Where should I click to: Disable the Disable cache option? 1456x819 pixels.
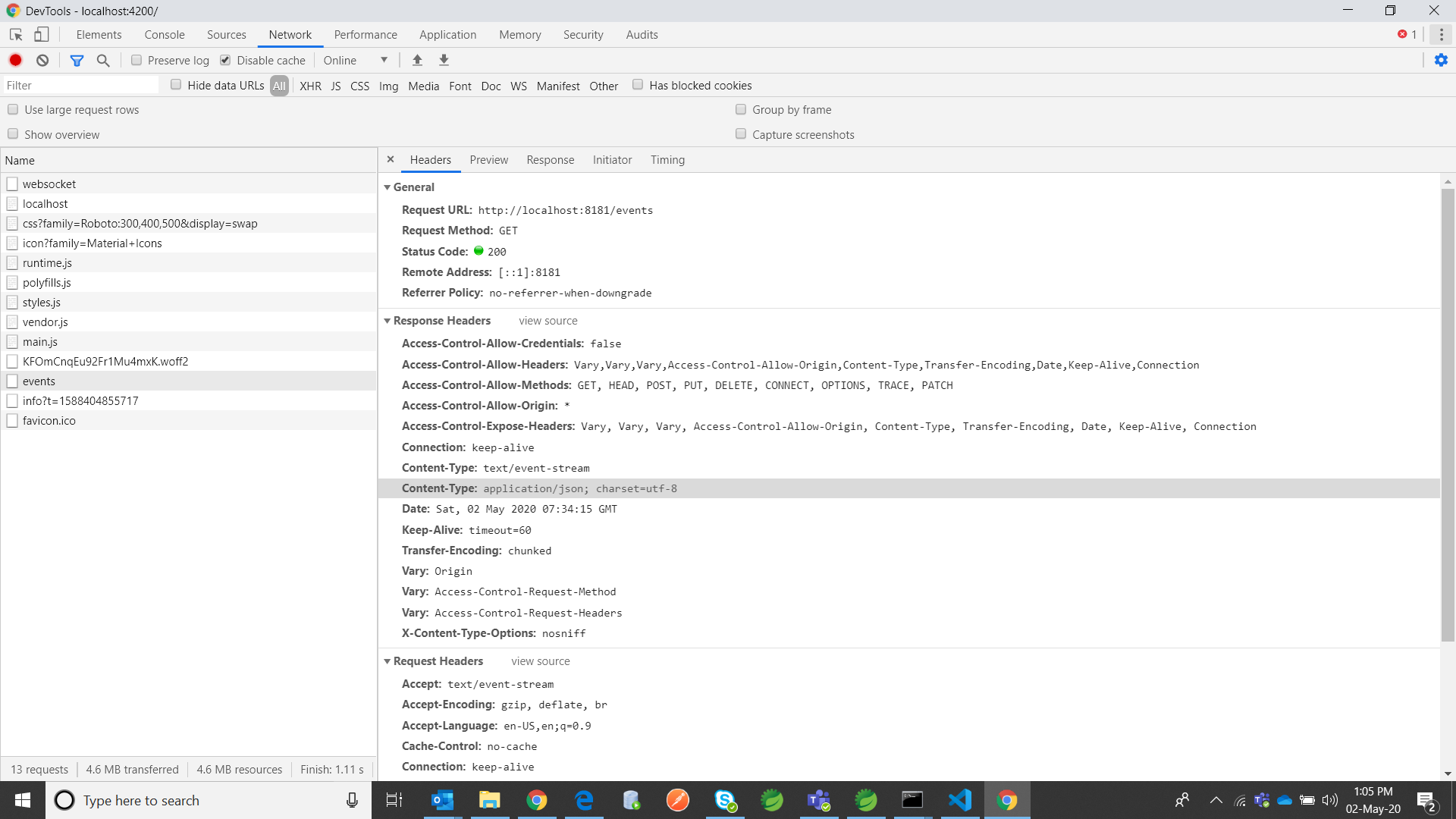226,59
